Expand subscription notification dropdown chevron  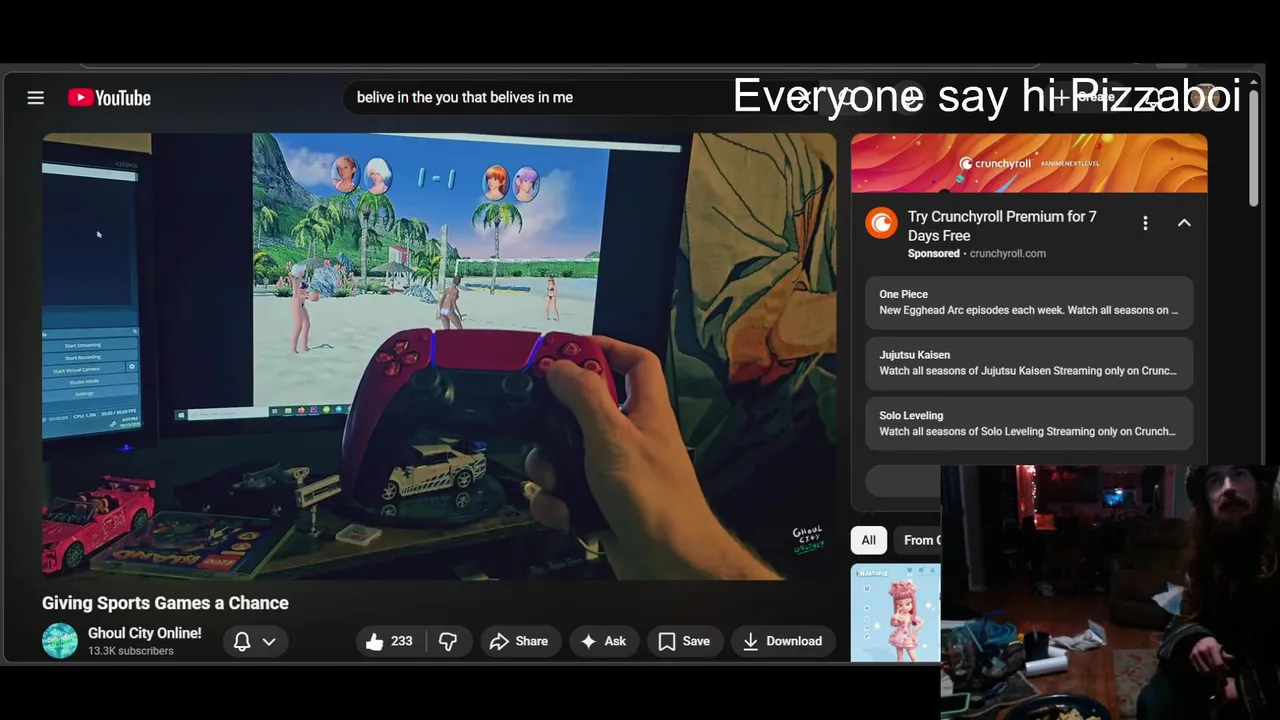(269, 641)
